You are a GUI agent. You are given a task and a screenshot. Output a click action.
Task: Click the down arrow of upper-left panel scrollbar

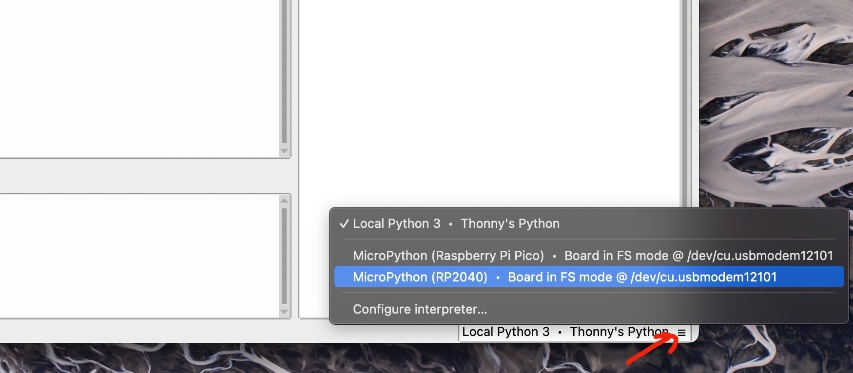point(285,151)
